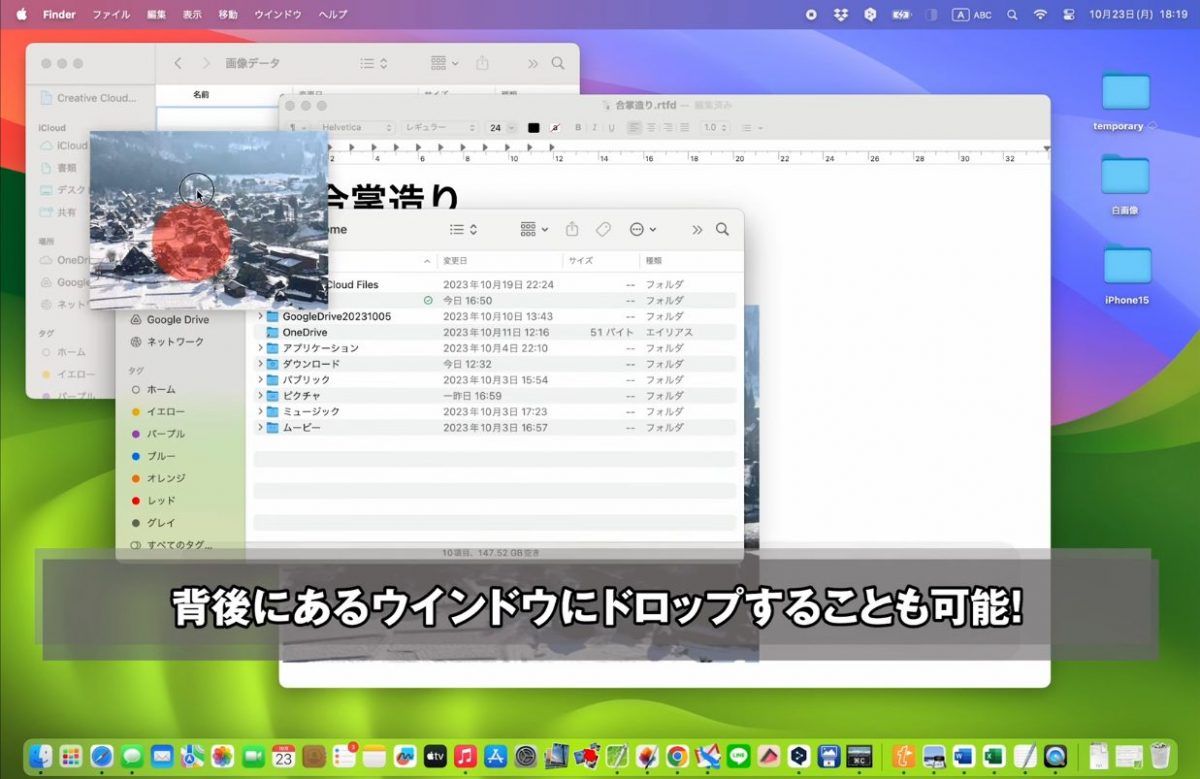
Task: Open the list bullets dropdown in TextEdit
Action: [752, 128]
